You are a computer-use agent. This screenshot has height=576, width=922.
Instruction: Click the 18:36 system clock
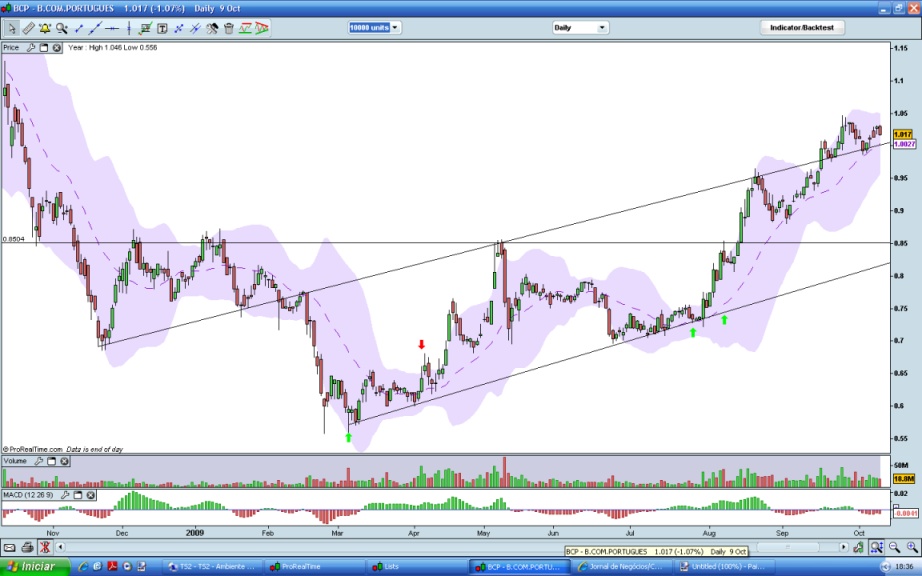click(x=906, y=567)
